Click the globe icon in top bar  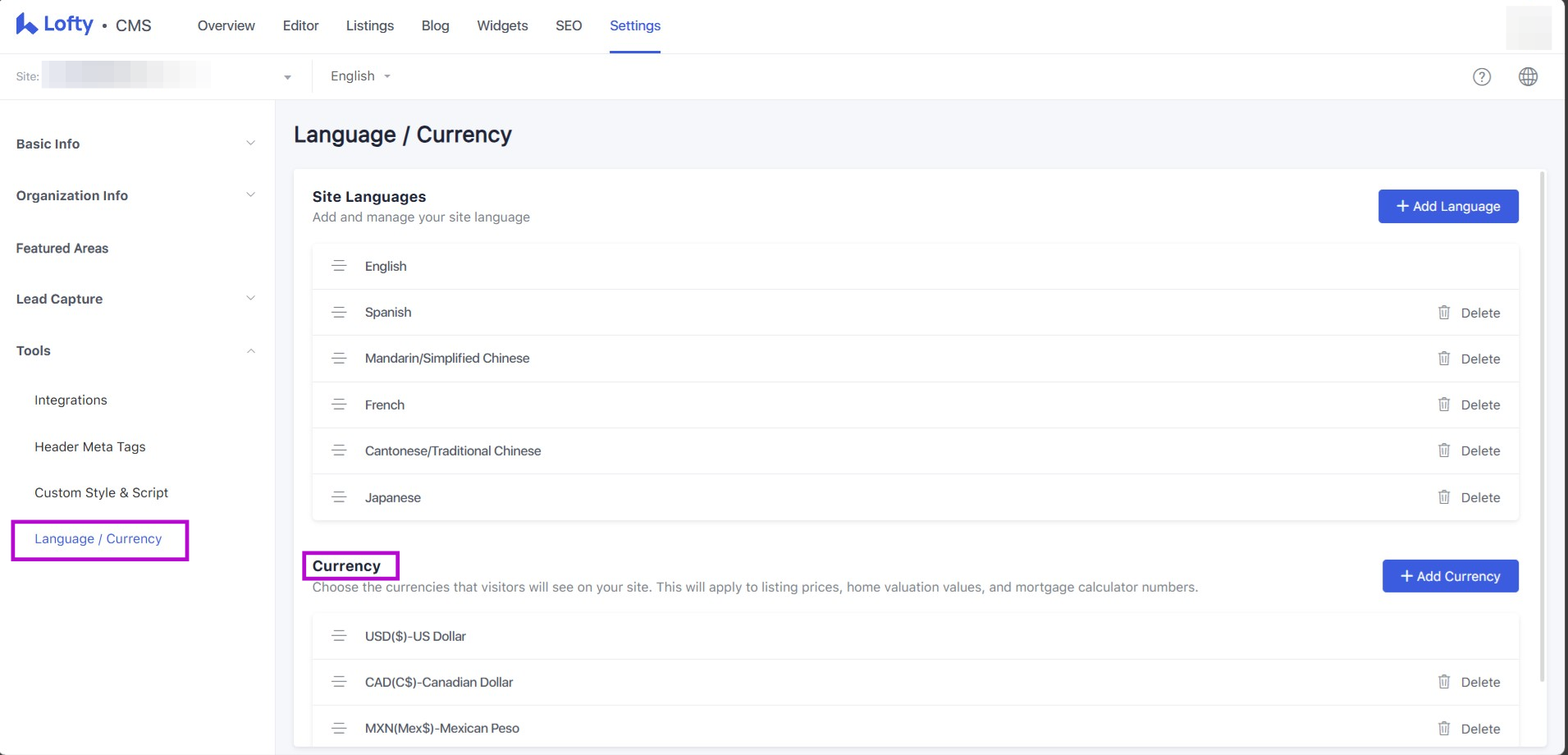(x=1528, y=77)
